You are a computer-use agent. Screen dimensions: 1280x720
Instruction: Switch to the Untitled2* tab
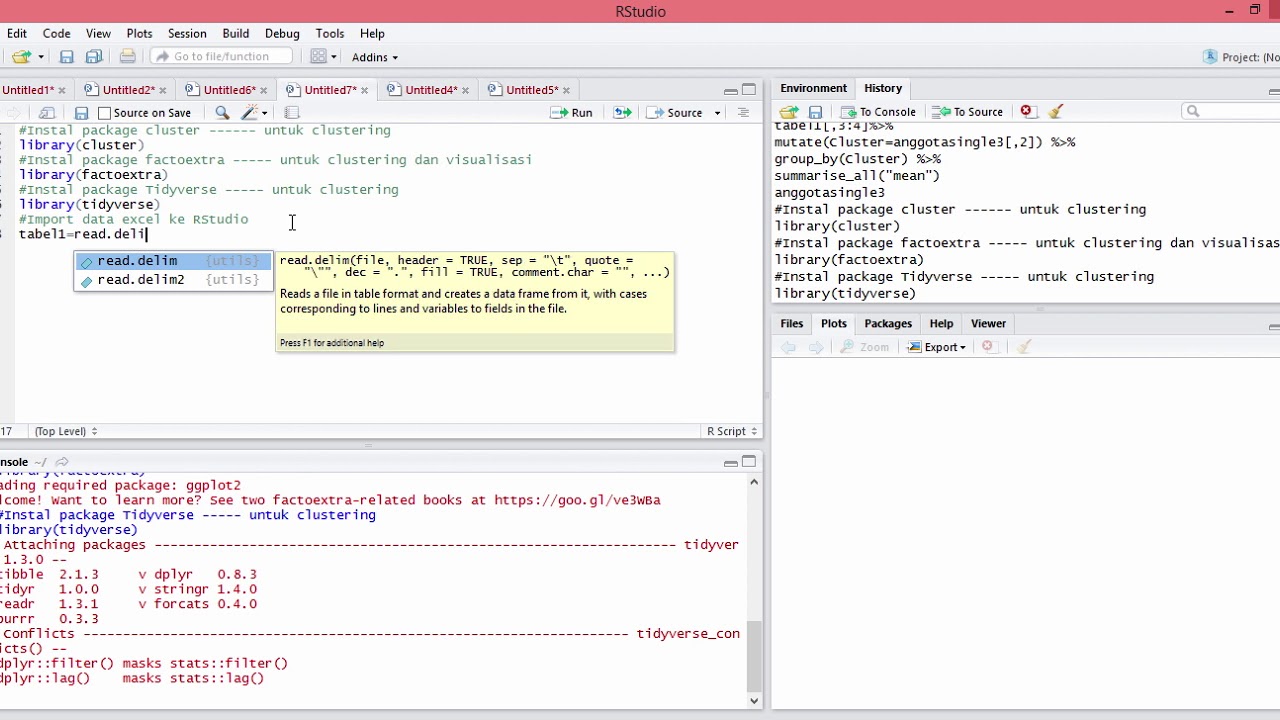click(128, 90)
